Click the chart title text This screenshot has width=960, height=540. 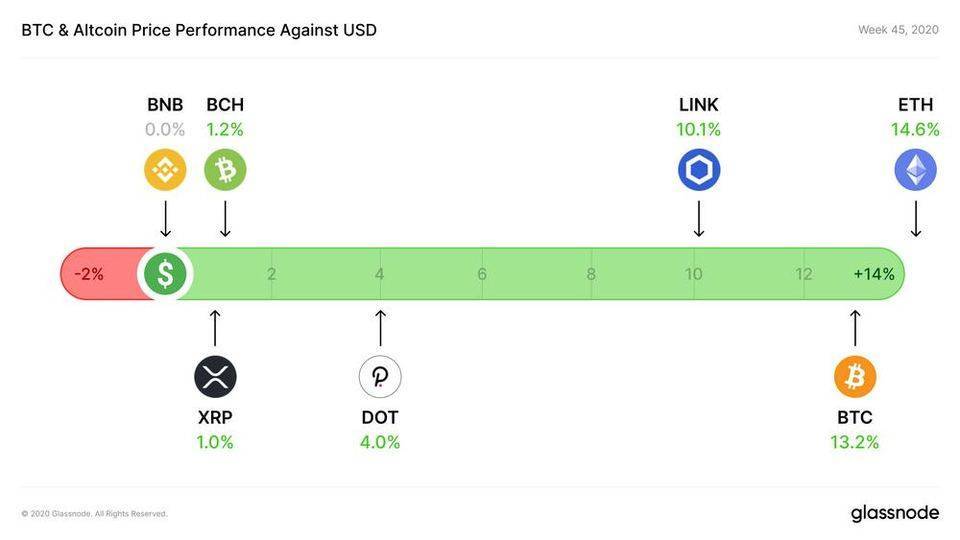point(199,30)
